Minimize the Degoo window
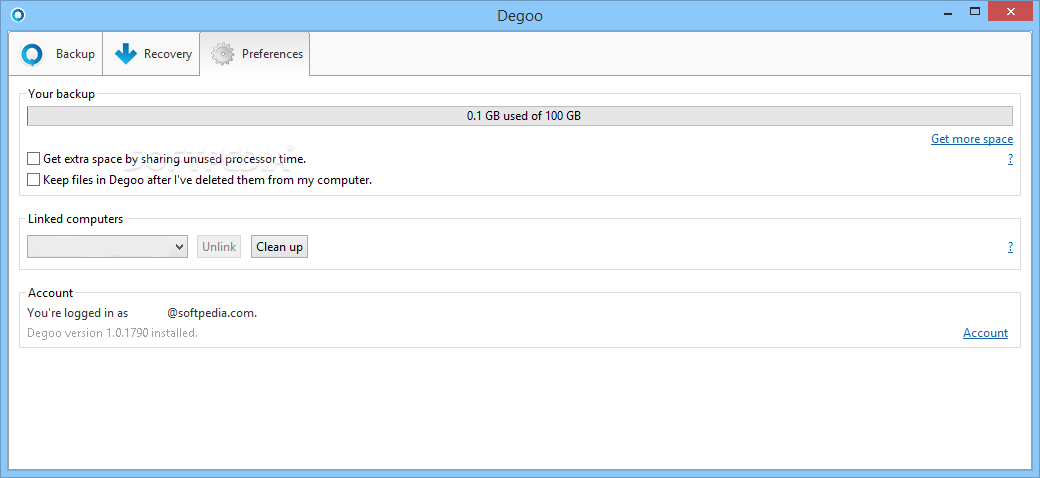1040x478 pixels. click(x=948, y=11)
